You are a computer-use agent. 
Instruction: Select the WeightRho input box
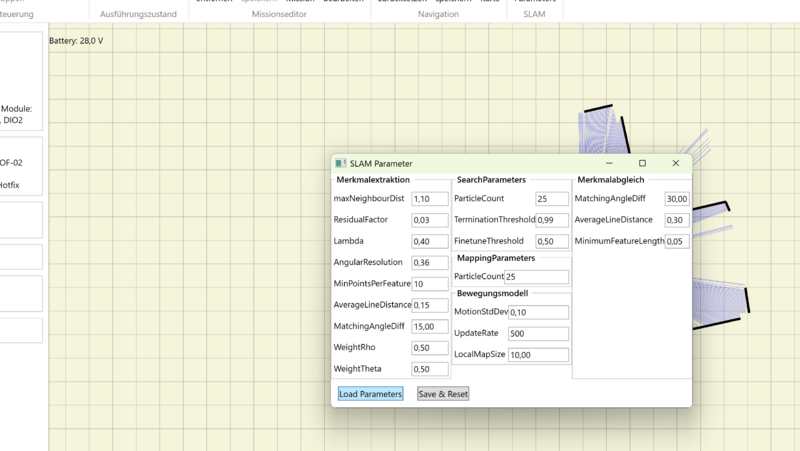point(429,348)
